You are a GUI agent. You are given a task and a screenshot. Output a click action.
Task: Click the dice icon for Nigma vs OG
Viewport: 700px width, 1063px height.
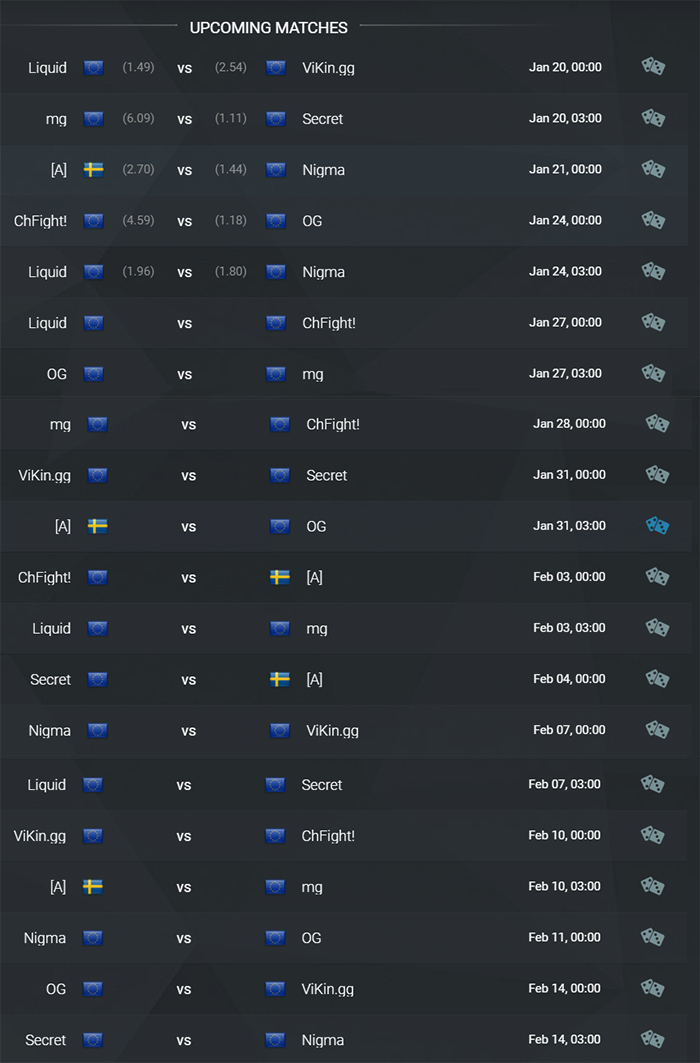(x=653, y=937)
